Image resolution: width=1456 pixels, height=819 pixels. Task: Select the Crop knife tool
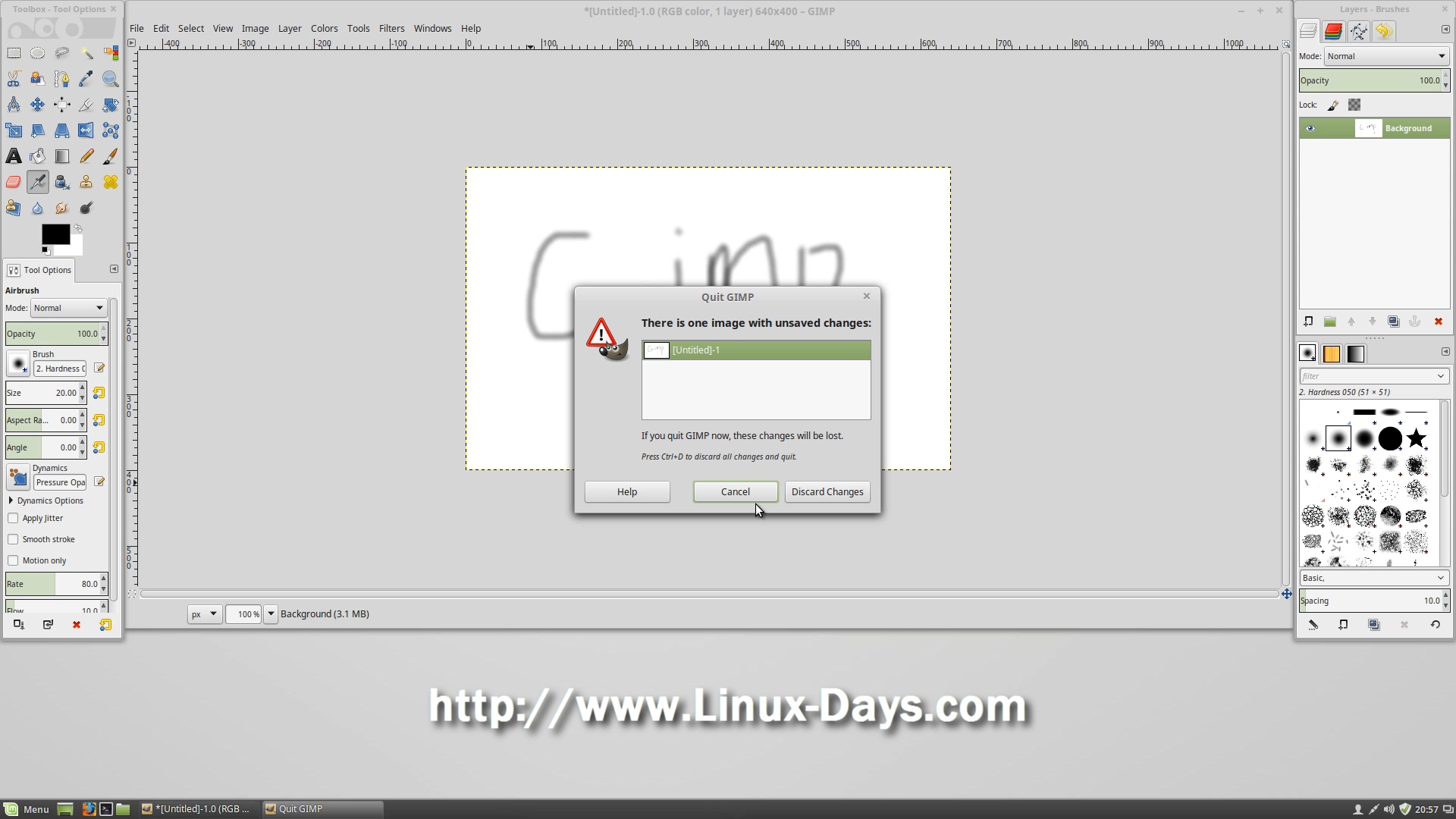[86, 105]
